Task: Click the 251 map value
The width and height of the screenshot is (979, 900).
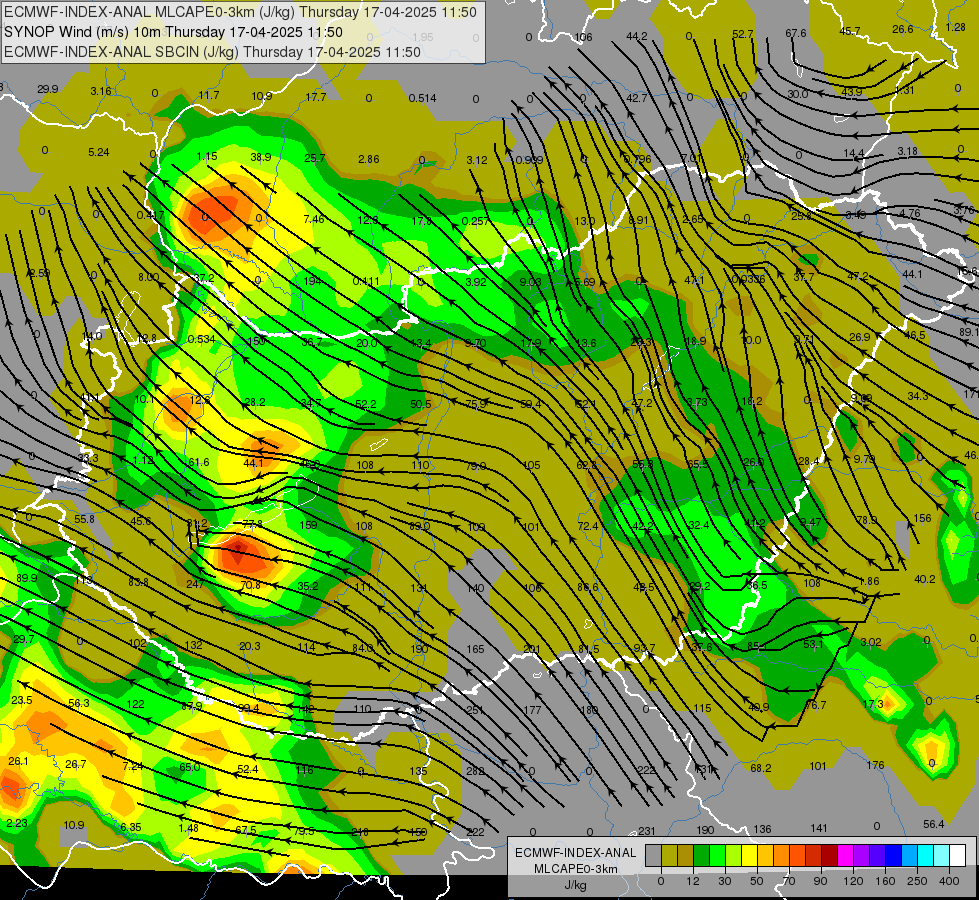Action: 475,710
